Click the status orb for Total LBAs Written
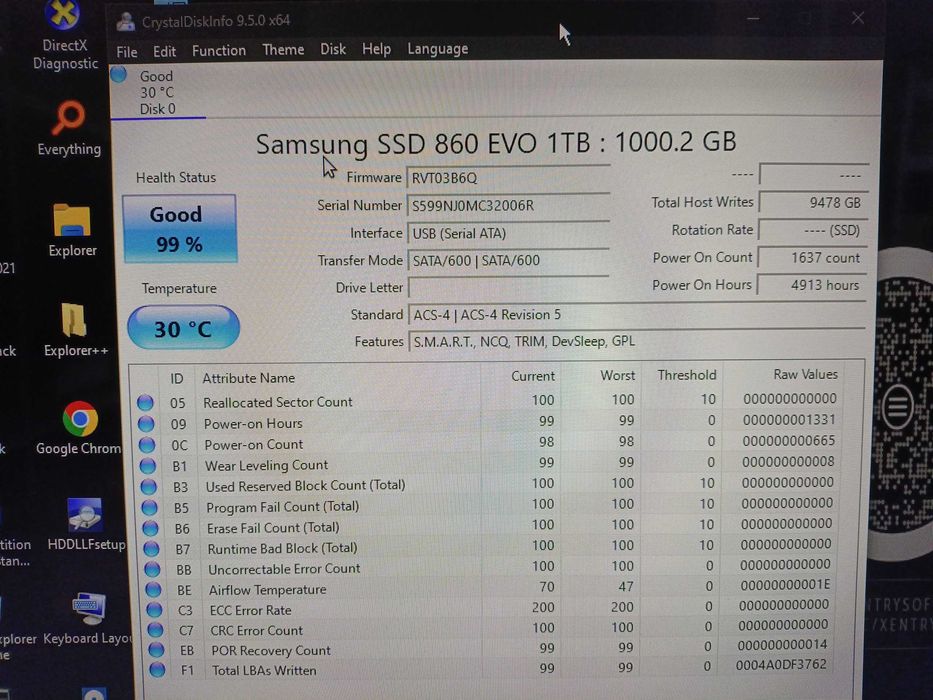The width and height of the screenshot is (933, 700). point(157,670)
